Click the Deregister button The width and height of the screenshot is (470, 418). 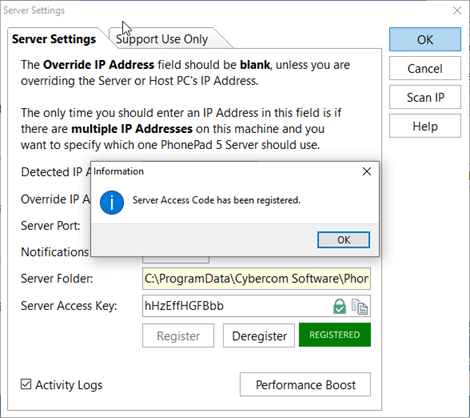click(x=259, y=336)
